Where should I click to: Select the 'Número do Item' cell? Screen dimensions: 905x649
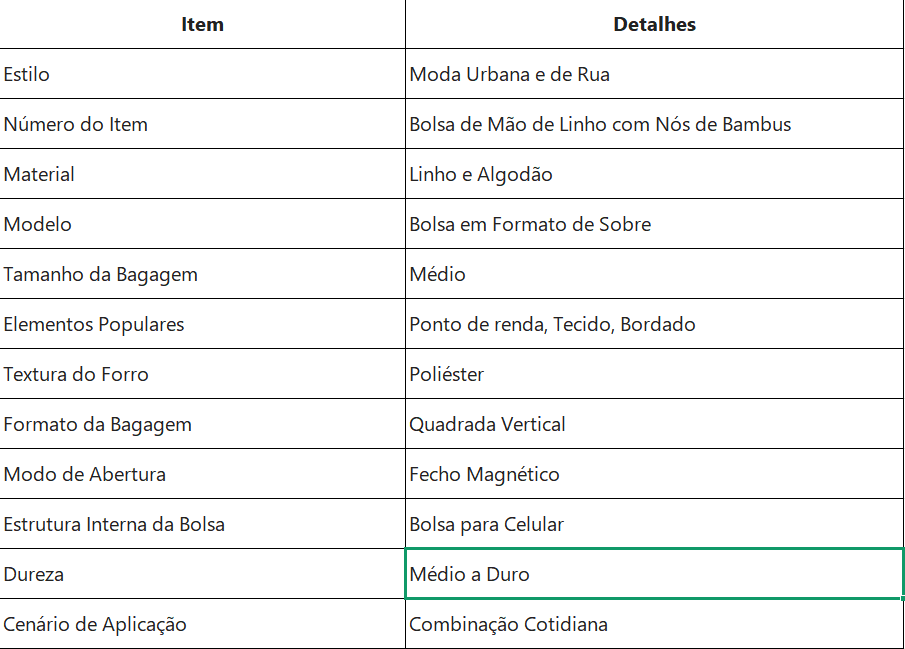tap(202, 124)
